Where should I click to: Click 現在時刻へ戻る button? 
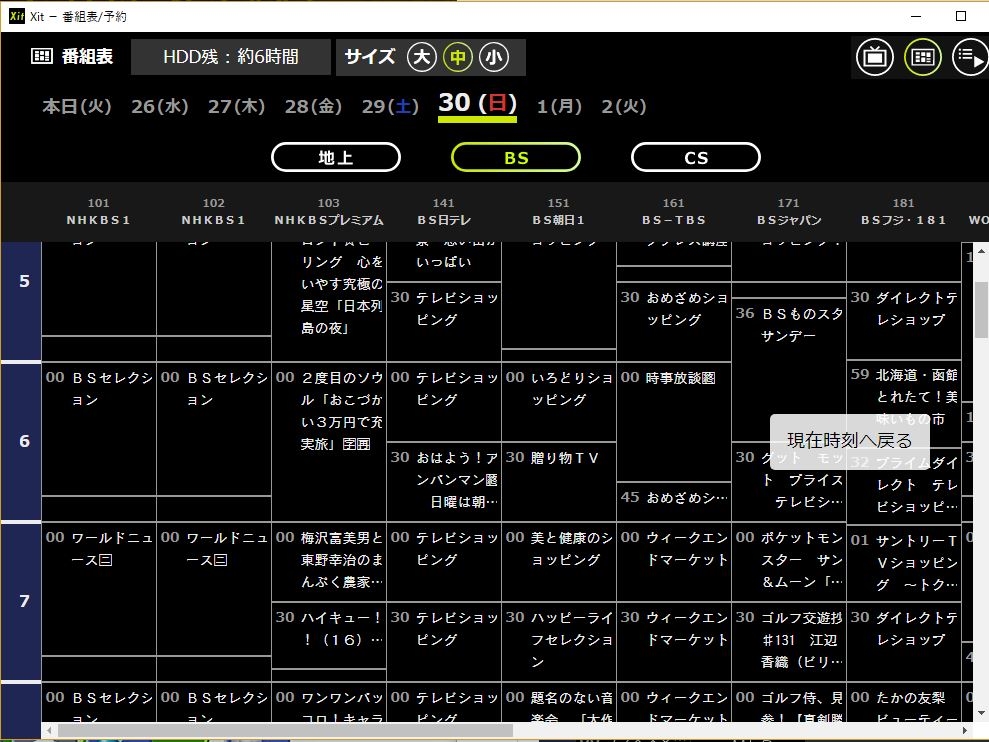click(849, 440)
